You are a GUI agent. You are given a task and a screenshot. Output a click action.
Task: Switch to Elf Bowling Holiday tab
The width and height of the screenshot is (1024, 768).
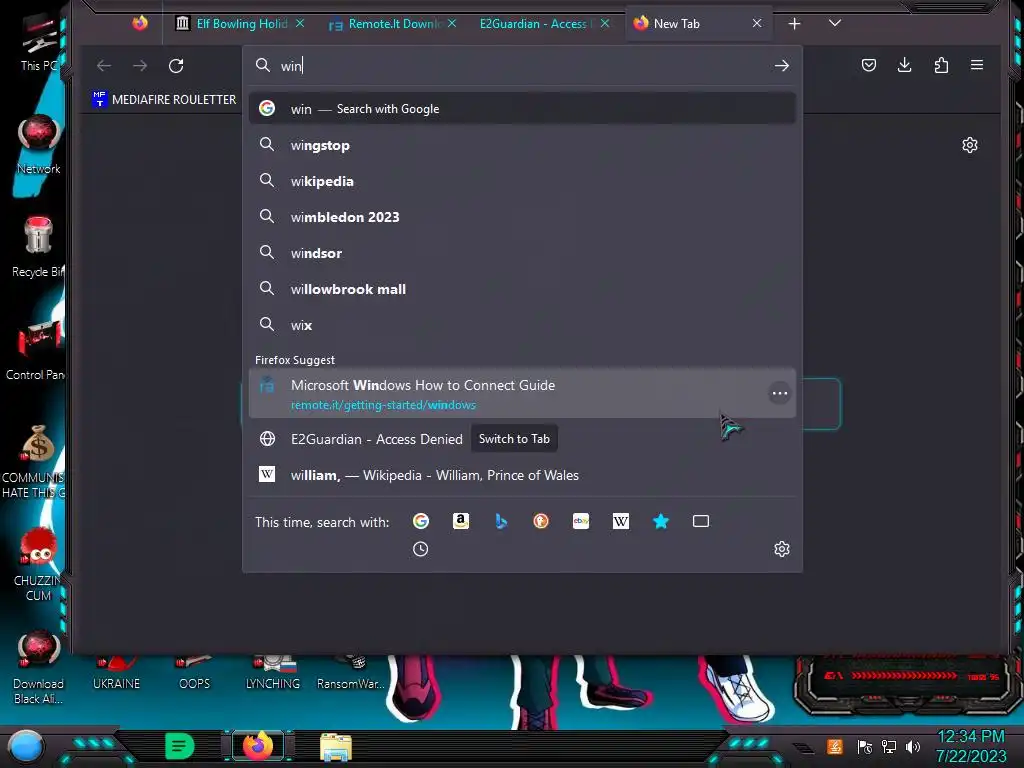pyautogui.click(x=240, y=24)
